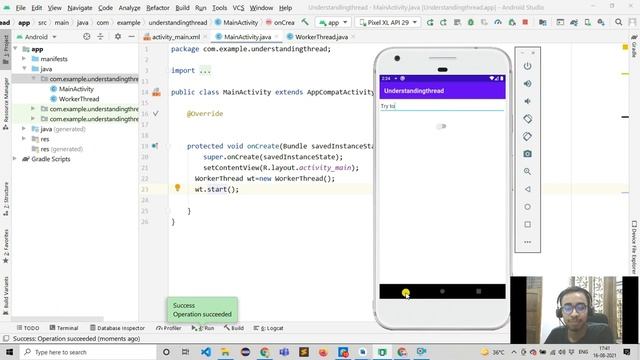640x360 pixels.
Task: Click emulator zoom magnifier icon
Action: click(527, 171)
